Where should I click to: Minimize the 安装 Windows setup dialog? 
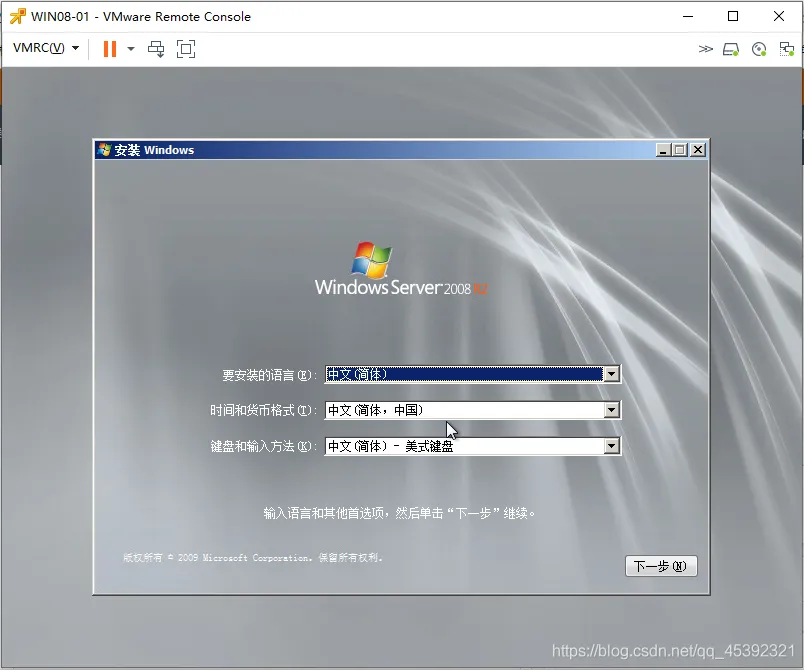[x=663, y=150]
